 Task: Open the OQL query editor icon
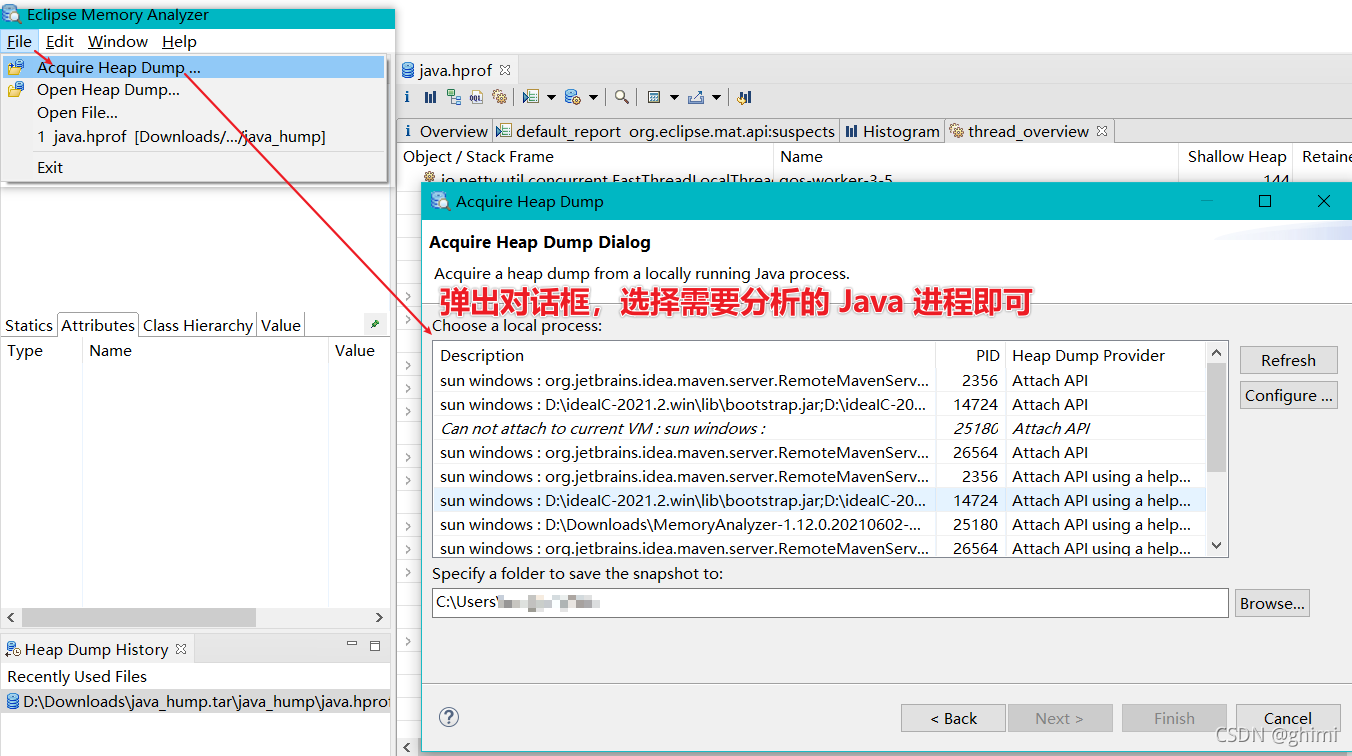coord(476,97)
